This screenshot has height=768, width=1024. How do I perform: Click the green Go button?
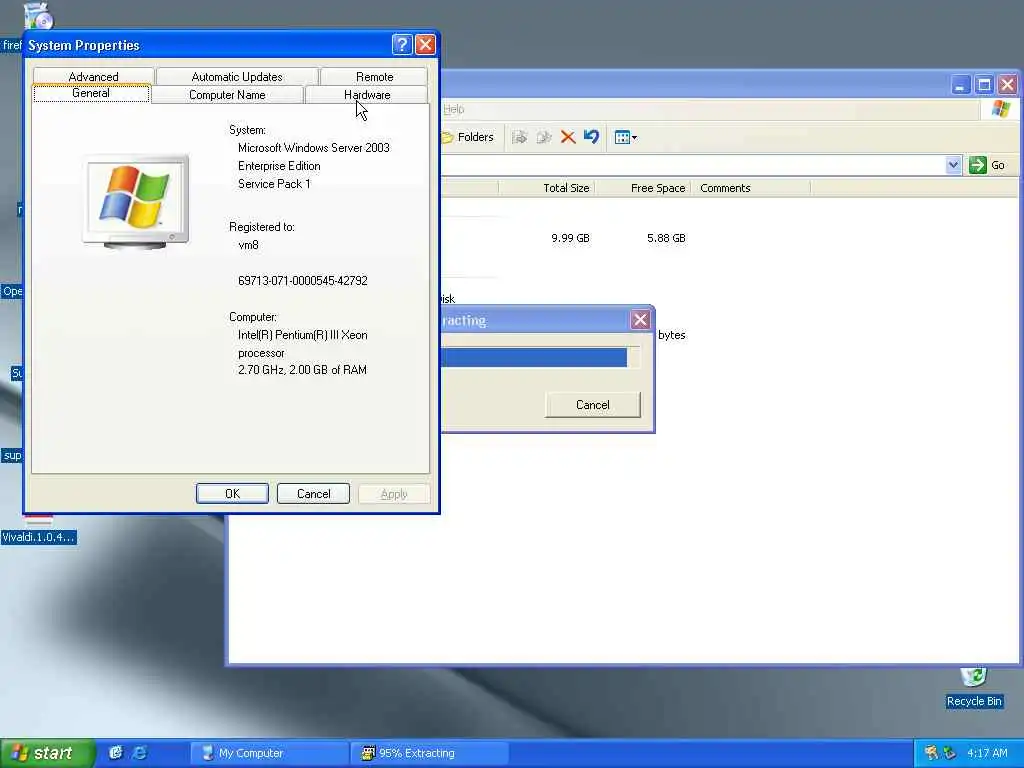987,165
